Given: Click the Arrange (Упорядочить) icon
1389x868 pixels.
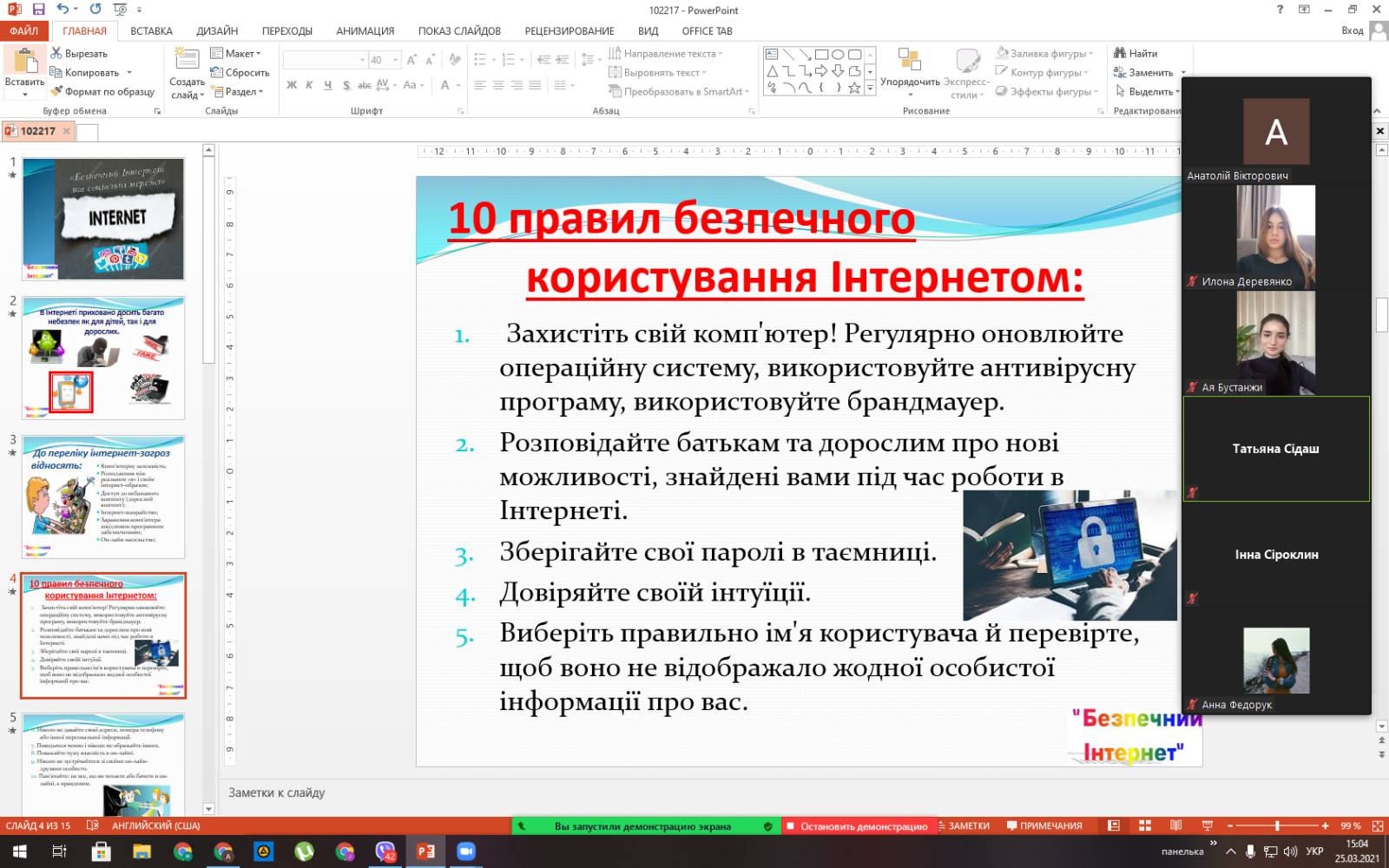Looking at the screenshot, I should 909,61.
